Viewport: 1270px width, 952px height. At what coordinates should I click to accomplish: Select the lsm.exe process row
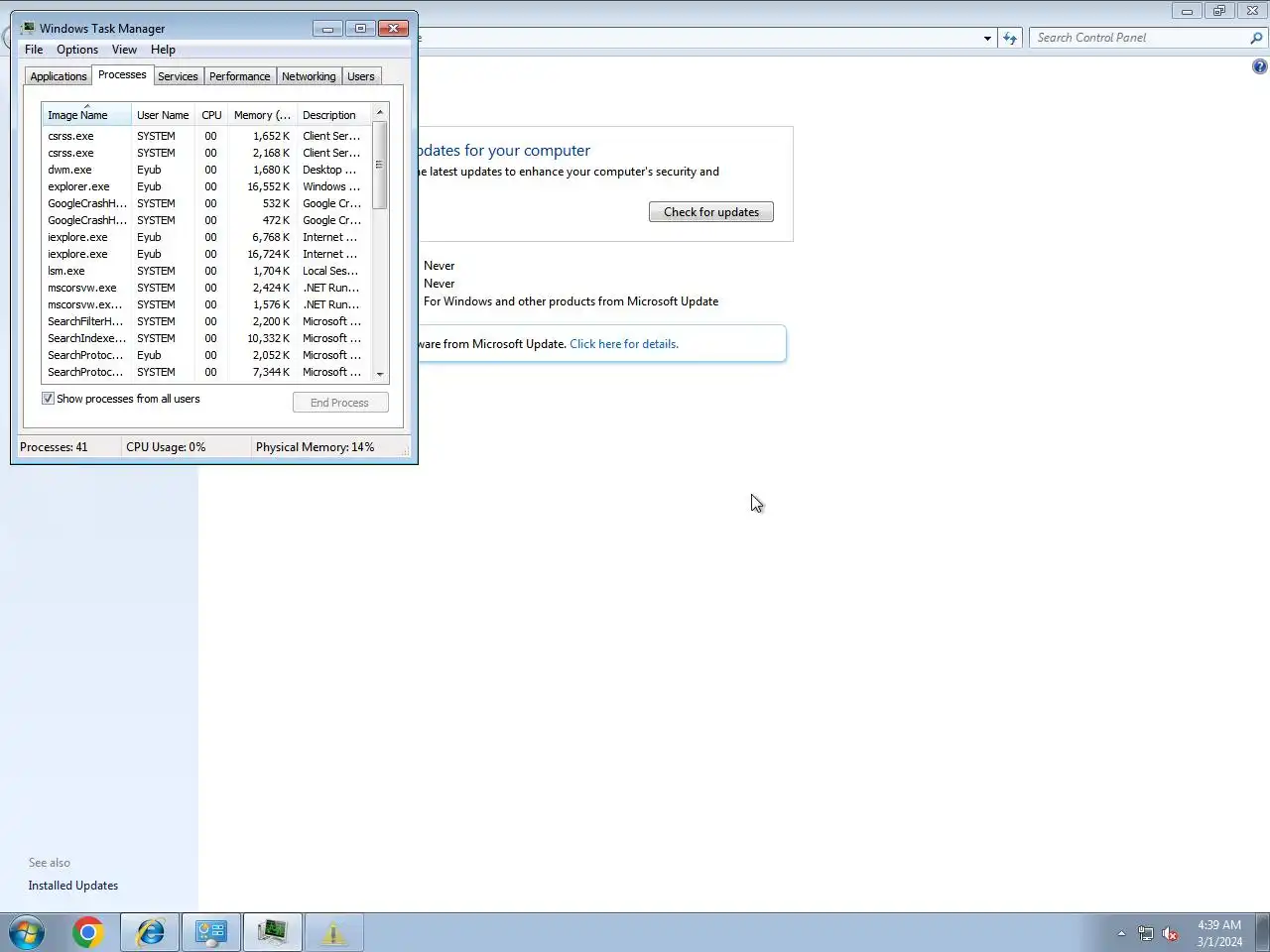(206, 271)
